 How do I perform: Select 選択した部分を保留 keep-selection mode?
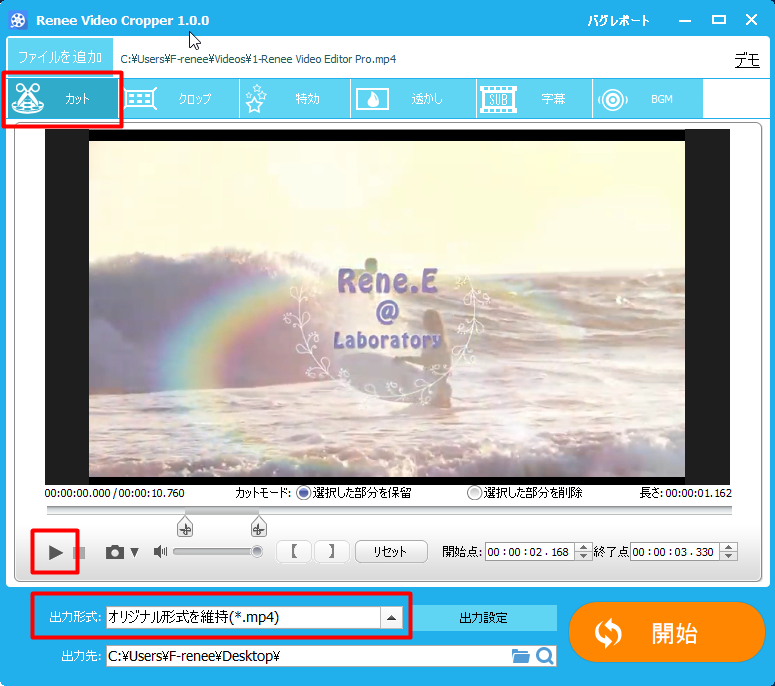tap(354, 493)
